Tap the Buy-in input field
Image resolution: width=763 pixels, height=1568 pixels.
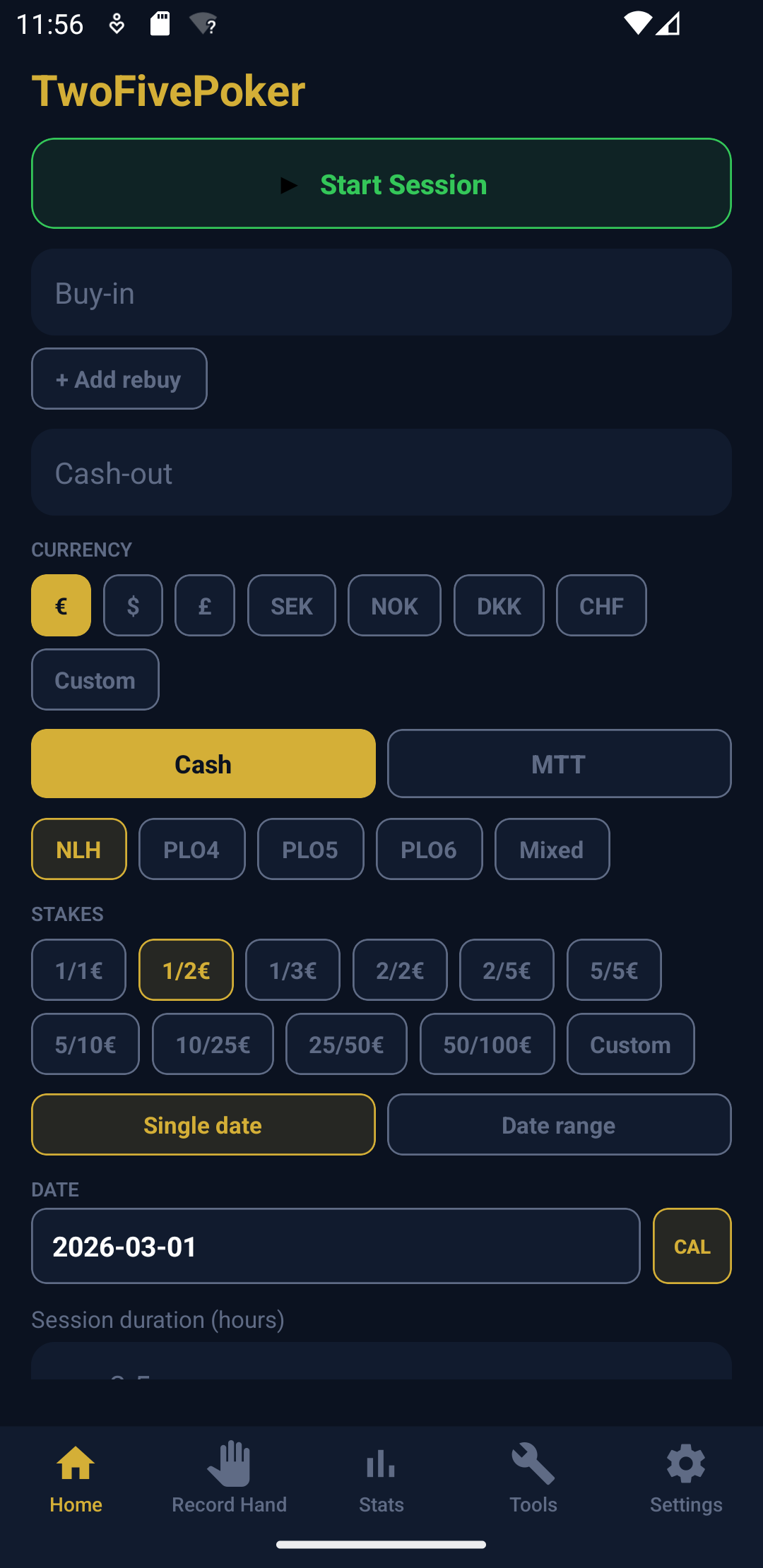[381, 293]
